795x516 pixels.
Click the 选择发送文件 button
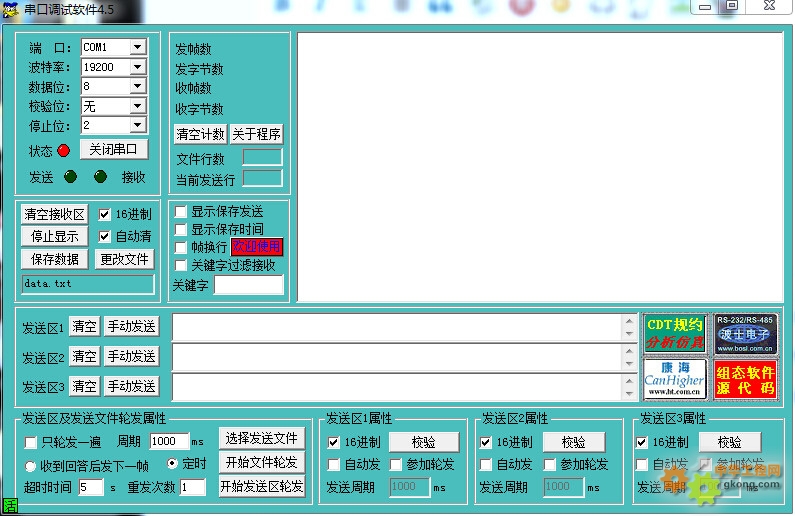(x=262, y=438)
